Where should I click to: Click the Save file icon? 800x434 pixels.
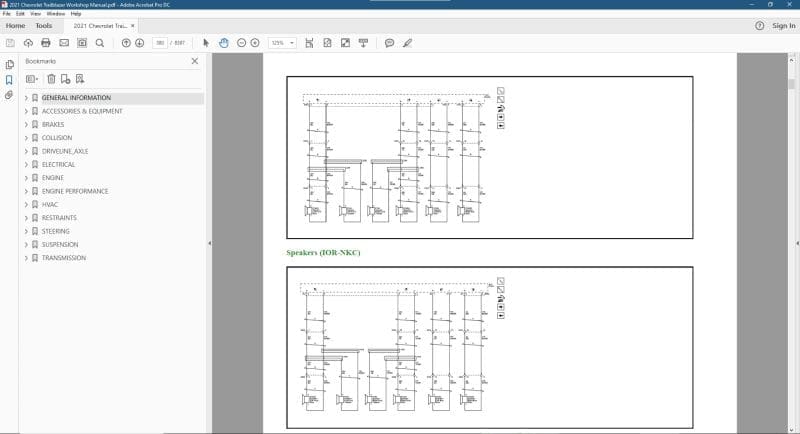coord(10,43)
